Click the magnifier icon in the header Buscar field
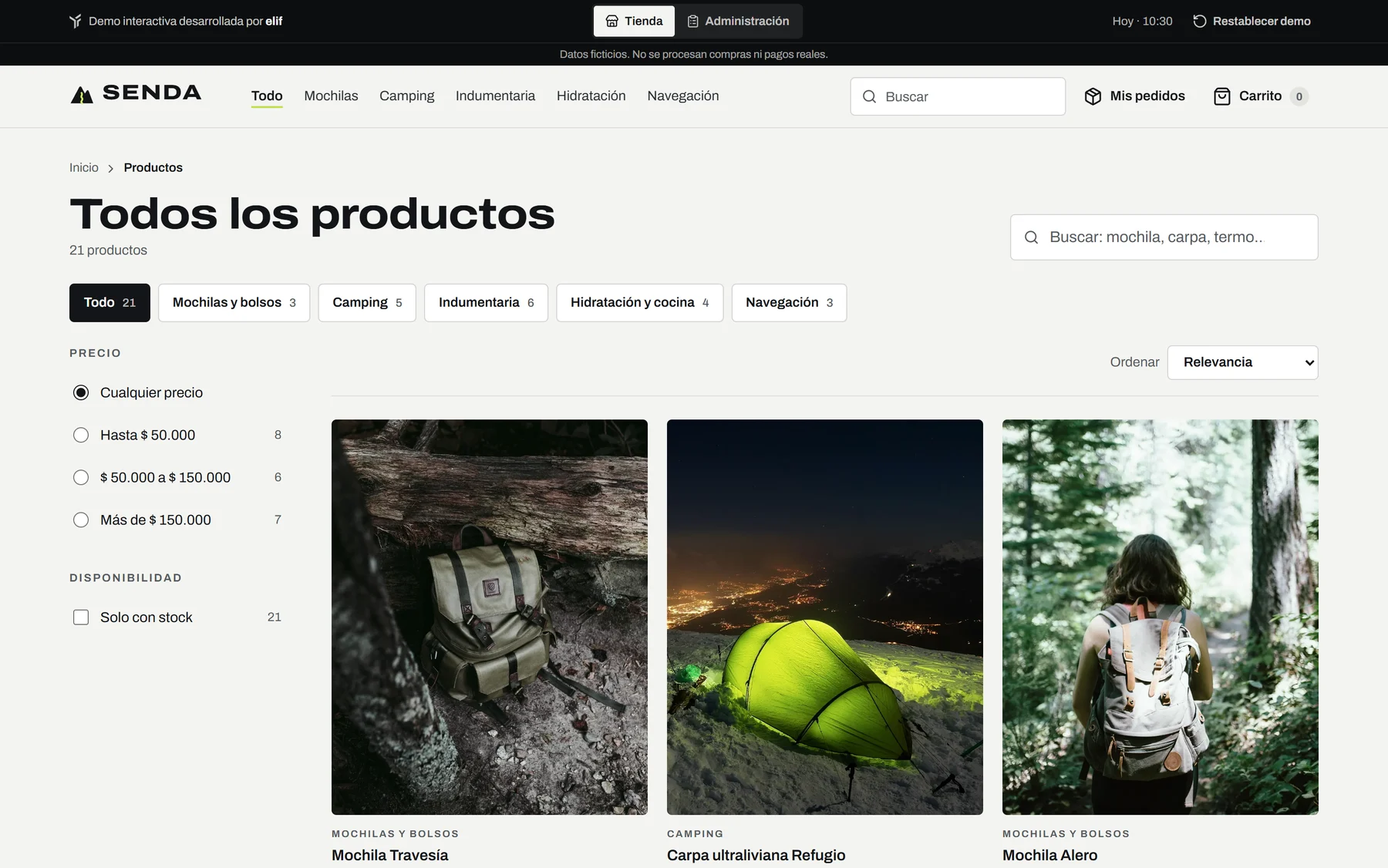 [x=869, y=96]
